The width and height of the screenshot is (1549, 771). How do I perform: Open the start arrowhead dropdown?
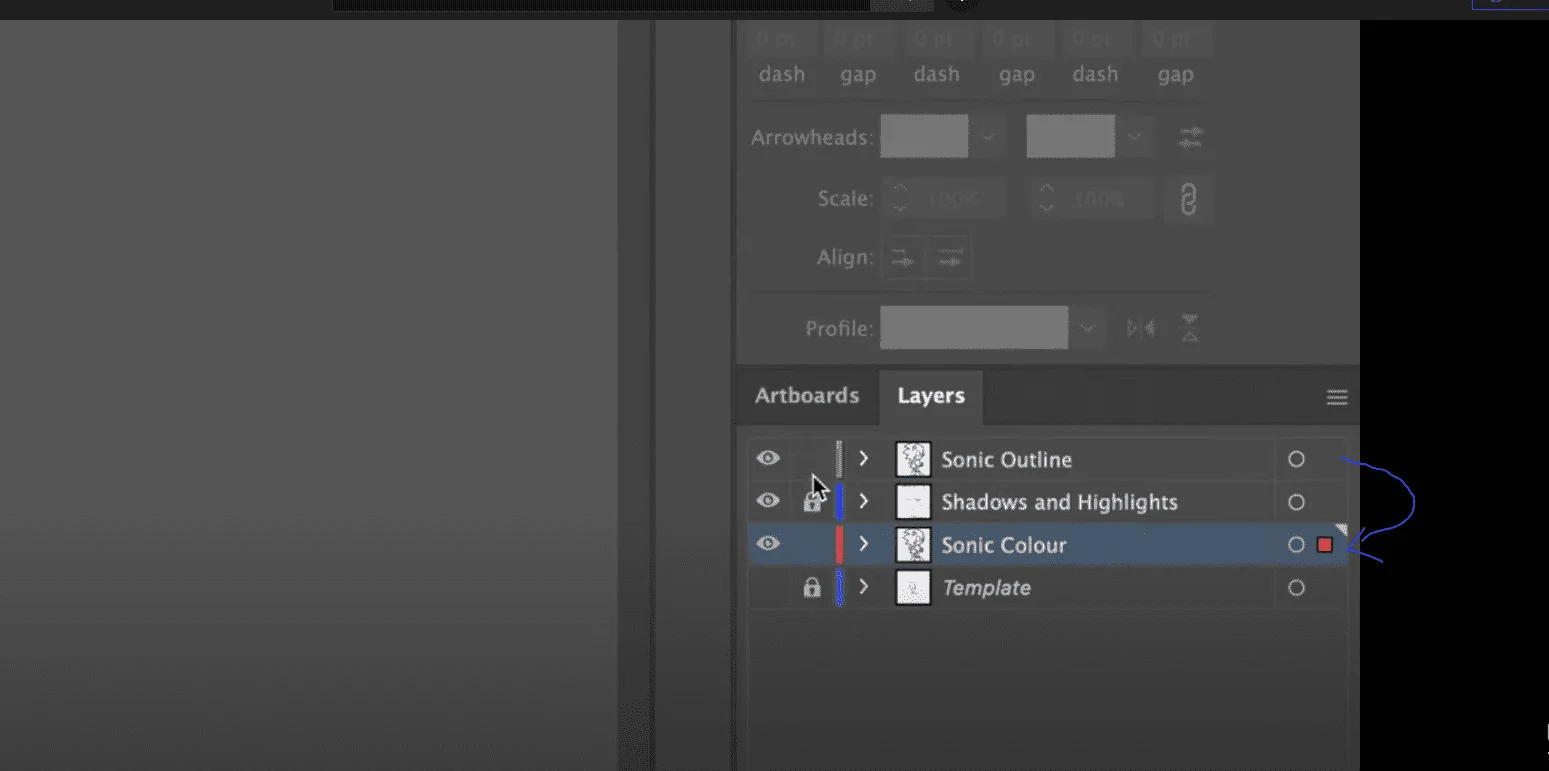(x=989, y=137)
